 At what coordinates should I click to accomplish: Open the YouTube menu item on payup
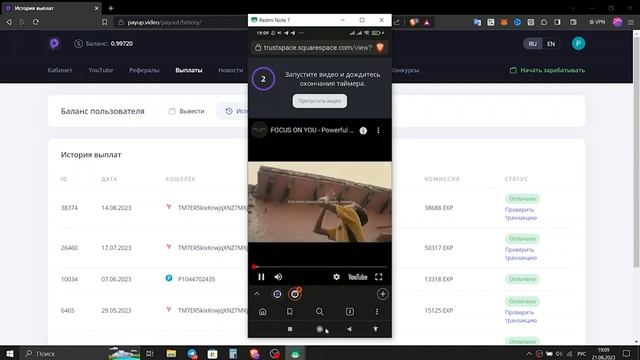101,70
